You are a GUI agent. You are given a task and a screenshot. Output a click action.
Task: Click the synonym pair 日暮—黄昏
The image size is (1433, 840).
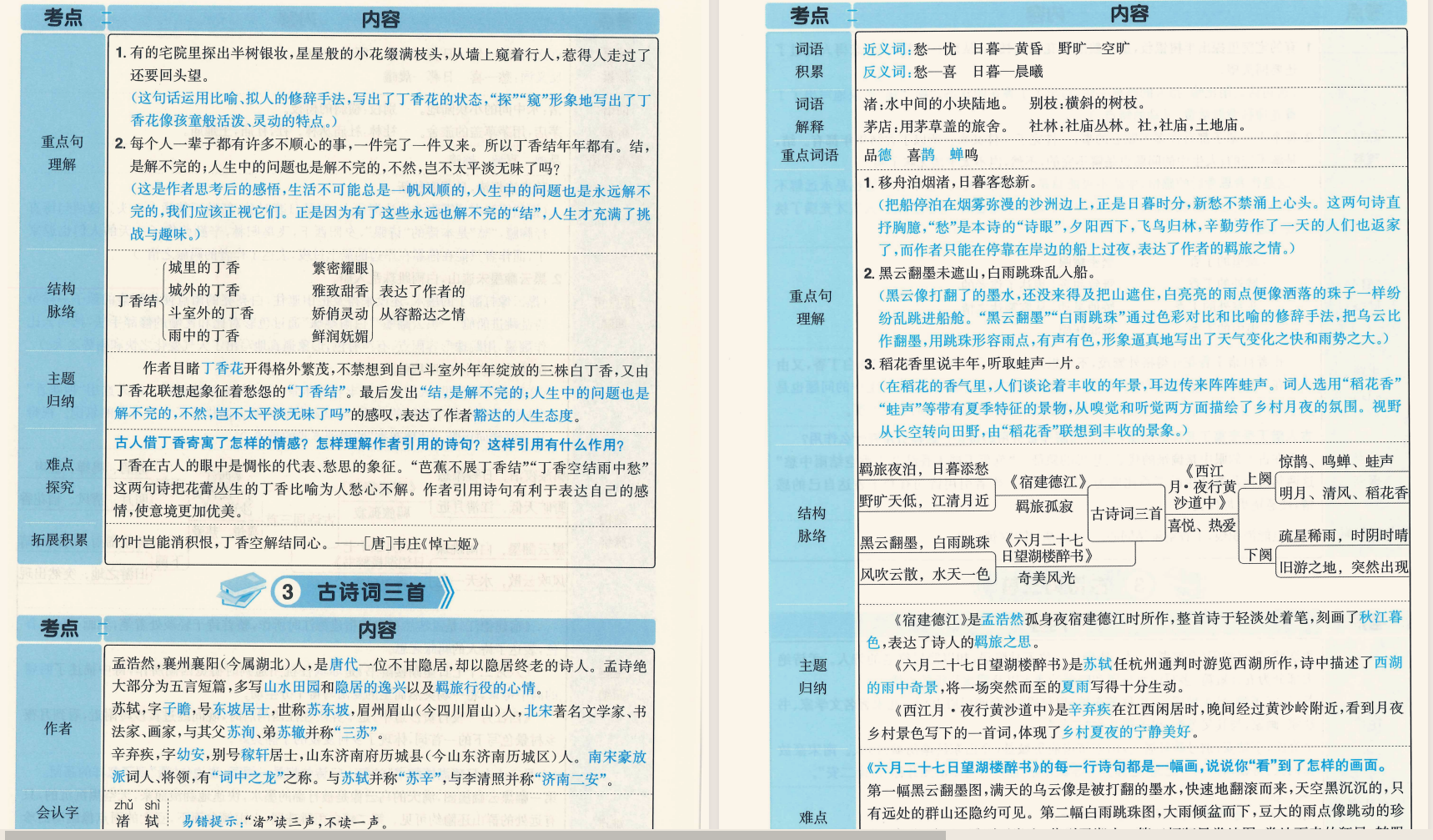point(1008,49)
